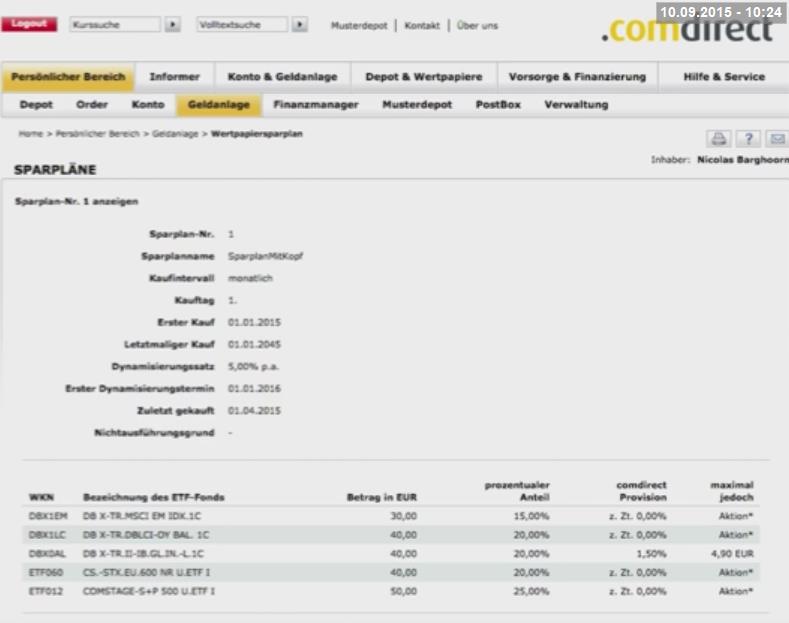Open the Musterdepot top link
789x623 pixels.
click(x=359, y=26)
